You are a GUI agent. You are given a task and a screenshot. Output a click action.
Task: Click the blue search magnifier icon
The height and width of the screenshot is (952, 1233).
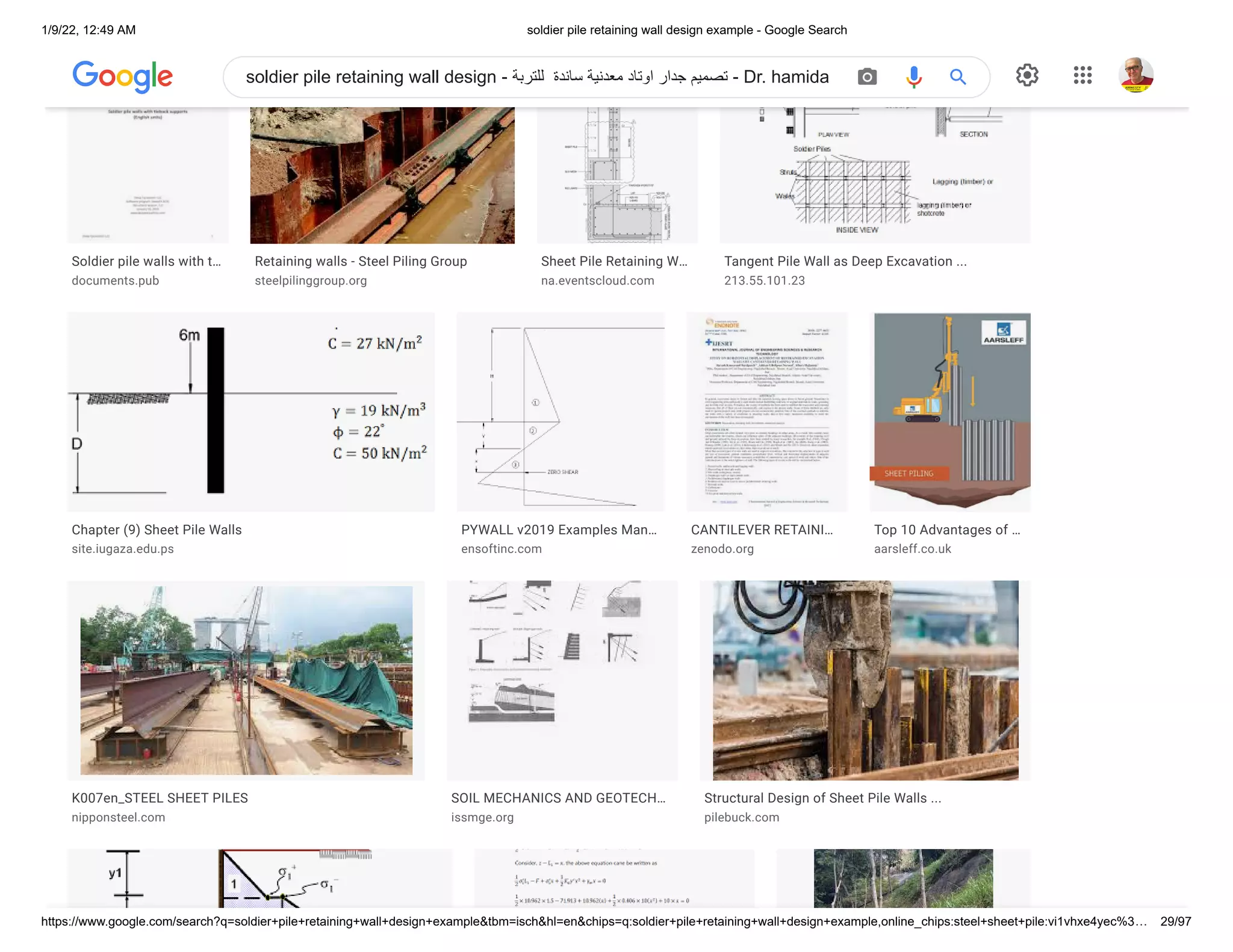(x=957, y=77)
